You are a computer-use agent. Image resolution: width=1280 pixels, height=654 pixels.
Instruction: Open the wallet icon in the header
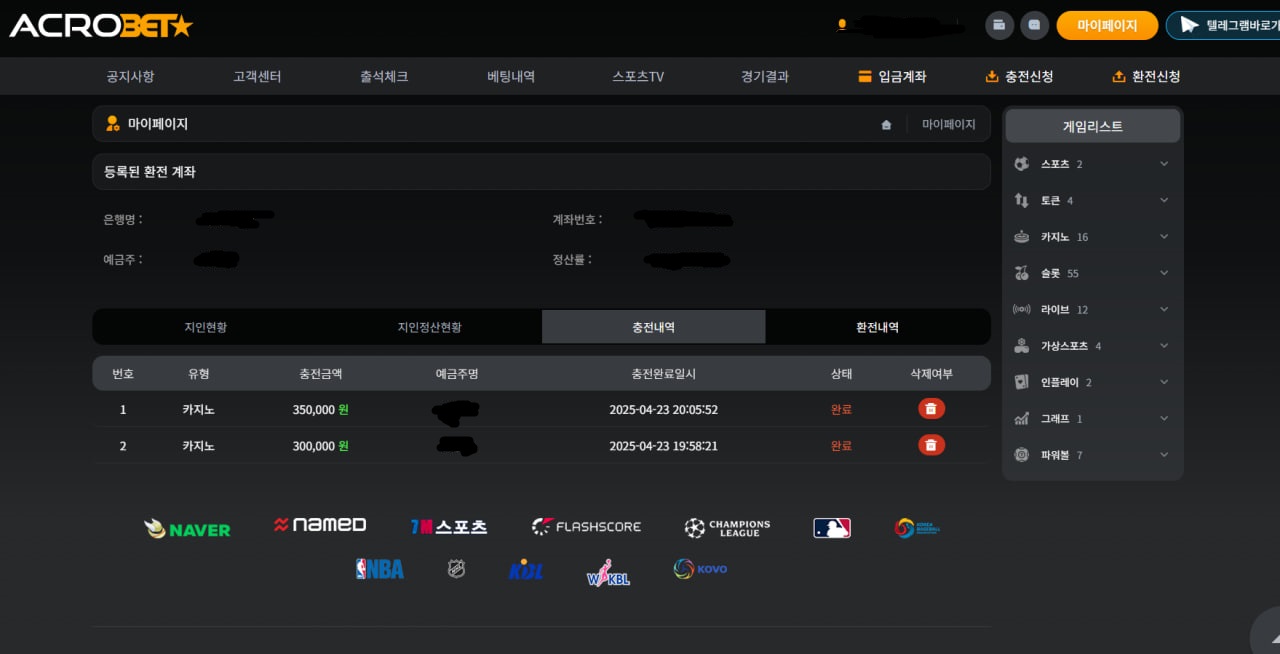[x=999, y=25]
